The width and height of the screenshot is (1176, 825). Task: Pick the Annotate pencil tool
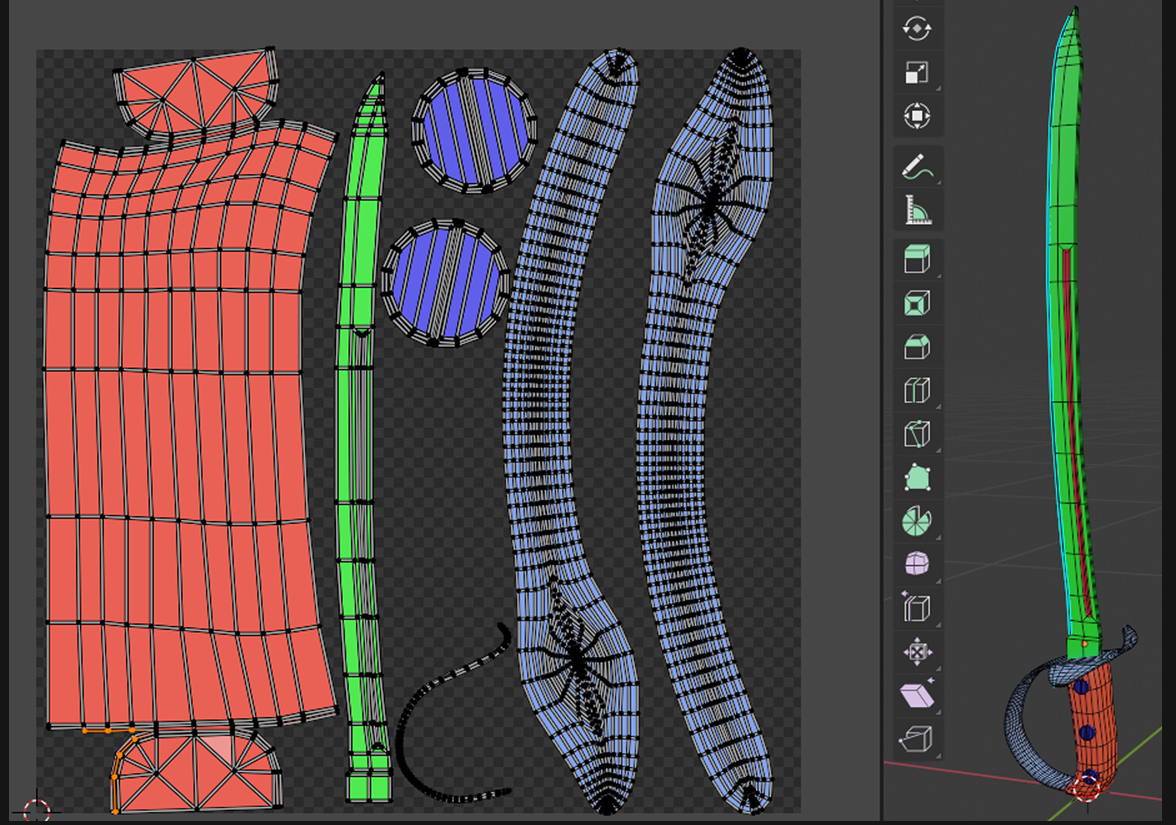(x=917, y=167)
